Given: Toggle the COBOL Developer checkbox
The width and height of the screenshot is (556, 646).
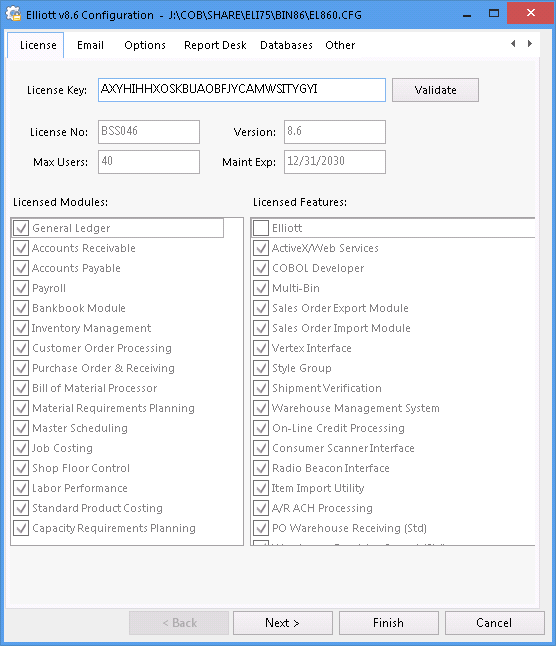Looking at the screenshot, I should (x=261, y=268).
